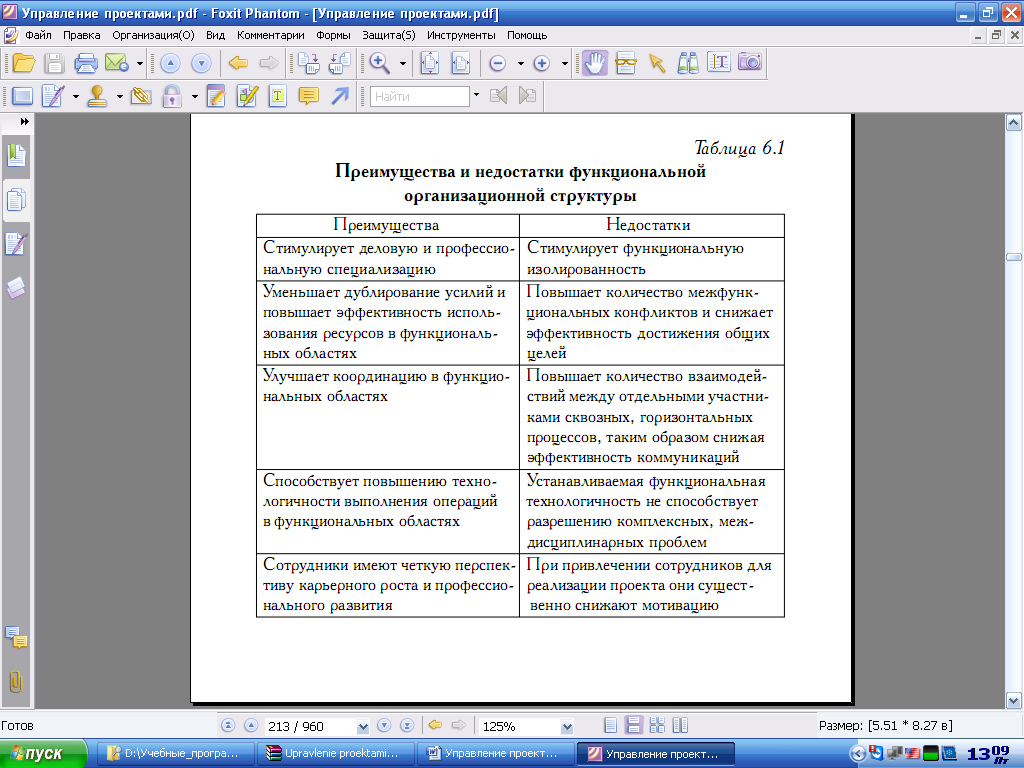Switch to Upravlenie proektami taskbar window
The width and height of the screenshot is (1024, 768).
(336, 754)
